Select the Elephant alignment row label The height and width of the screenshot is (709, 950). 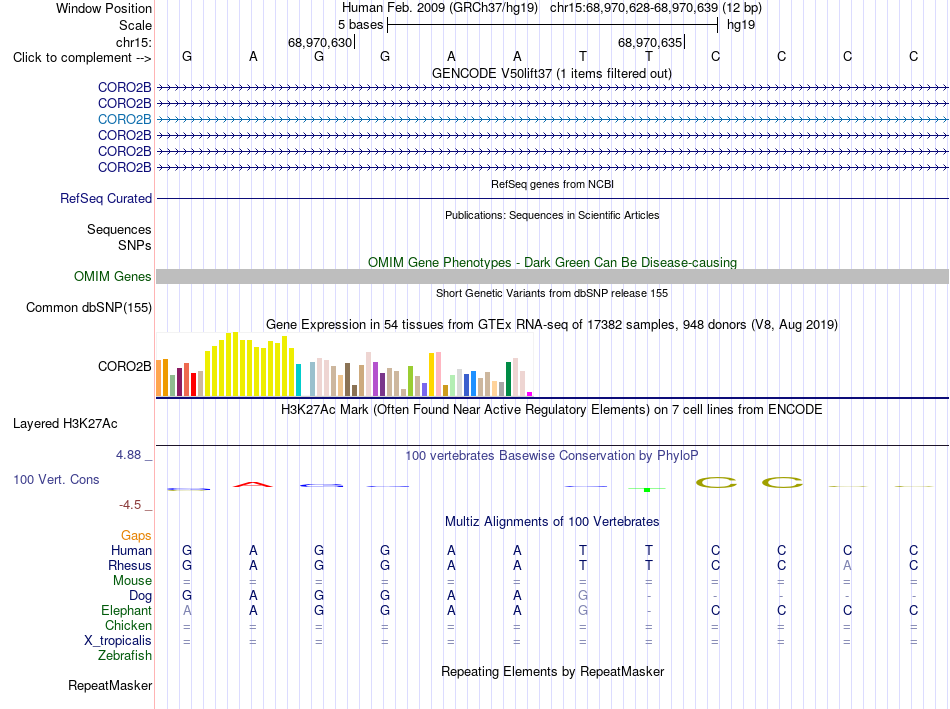pyautogui.click(x=126, y=610)
